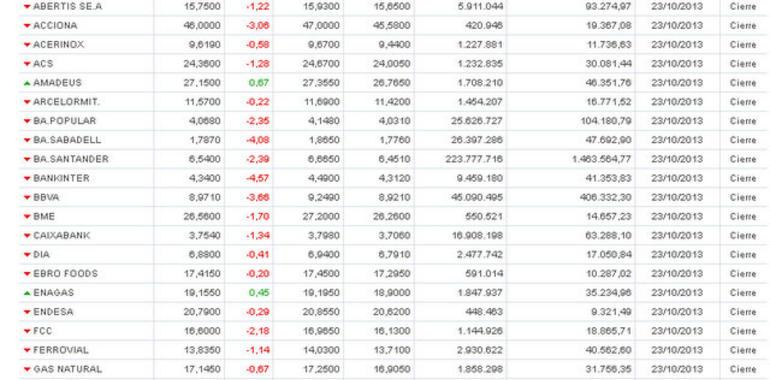Open the BA.POPULAR stock name

coord(64,121)
